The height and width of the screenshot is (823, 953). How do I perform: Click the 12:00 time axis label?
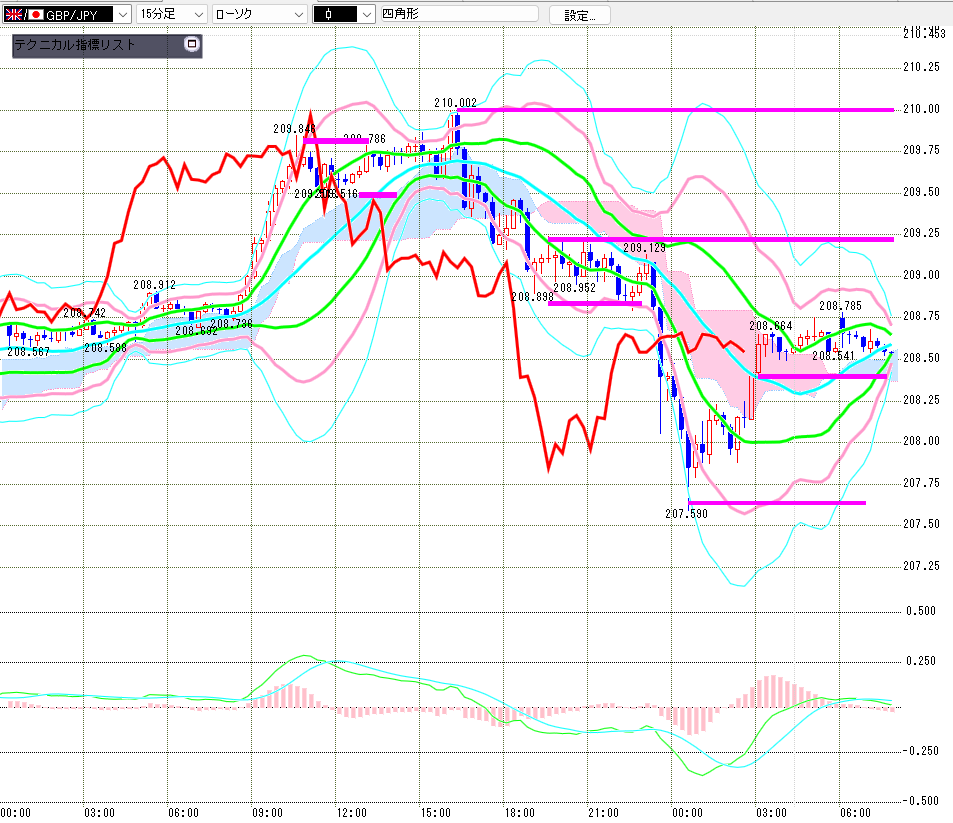click(x=351, y=813)
